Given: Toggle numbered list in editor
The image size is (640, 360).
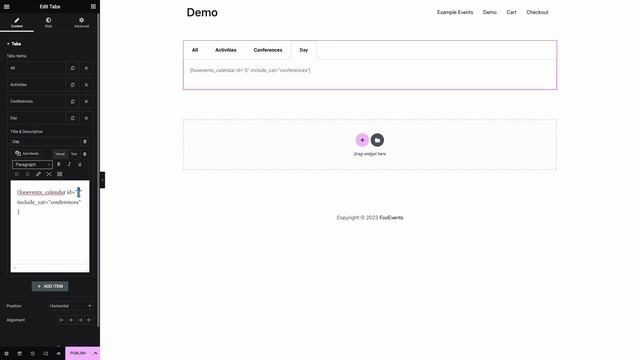Looking at the screenshot, I should 28,174.
